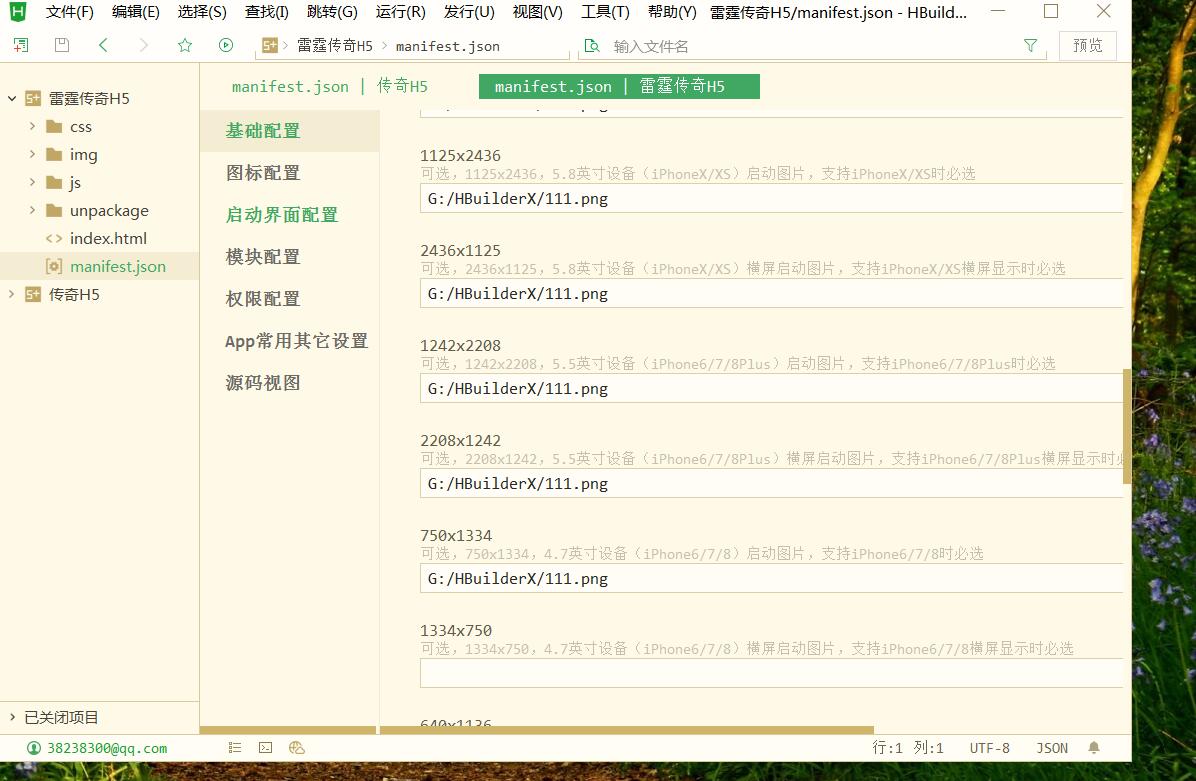Click the empty 1334x750 image path field

pos(770,673)
